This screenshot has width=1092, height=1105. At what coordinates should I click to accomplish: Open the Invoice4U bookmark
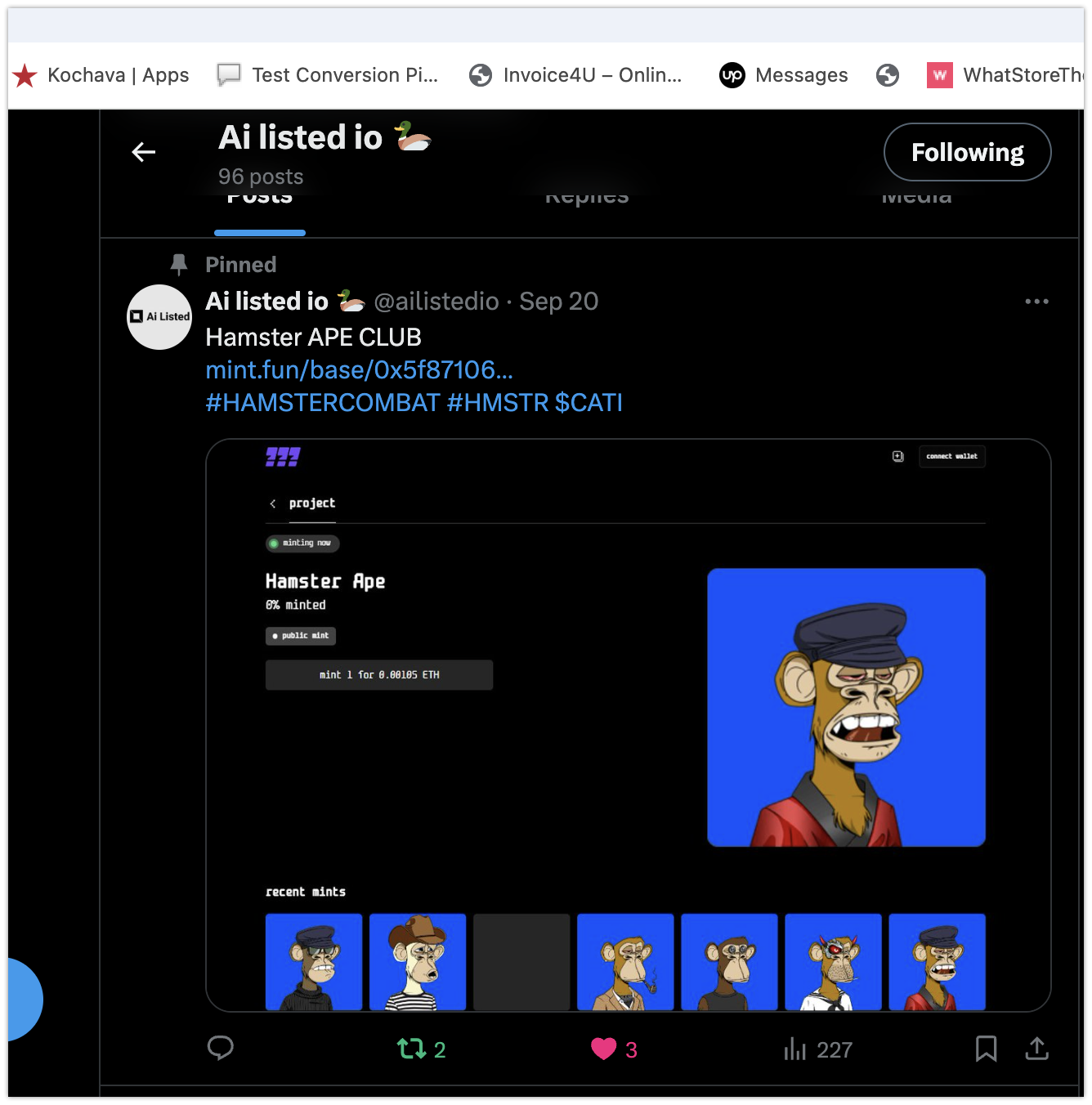[x=575, y=75]
